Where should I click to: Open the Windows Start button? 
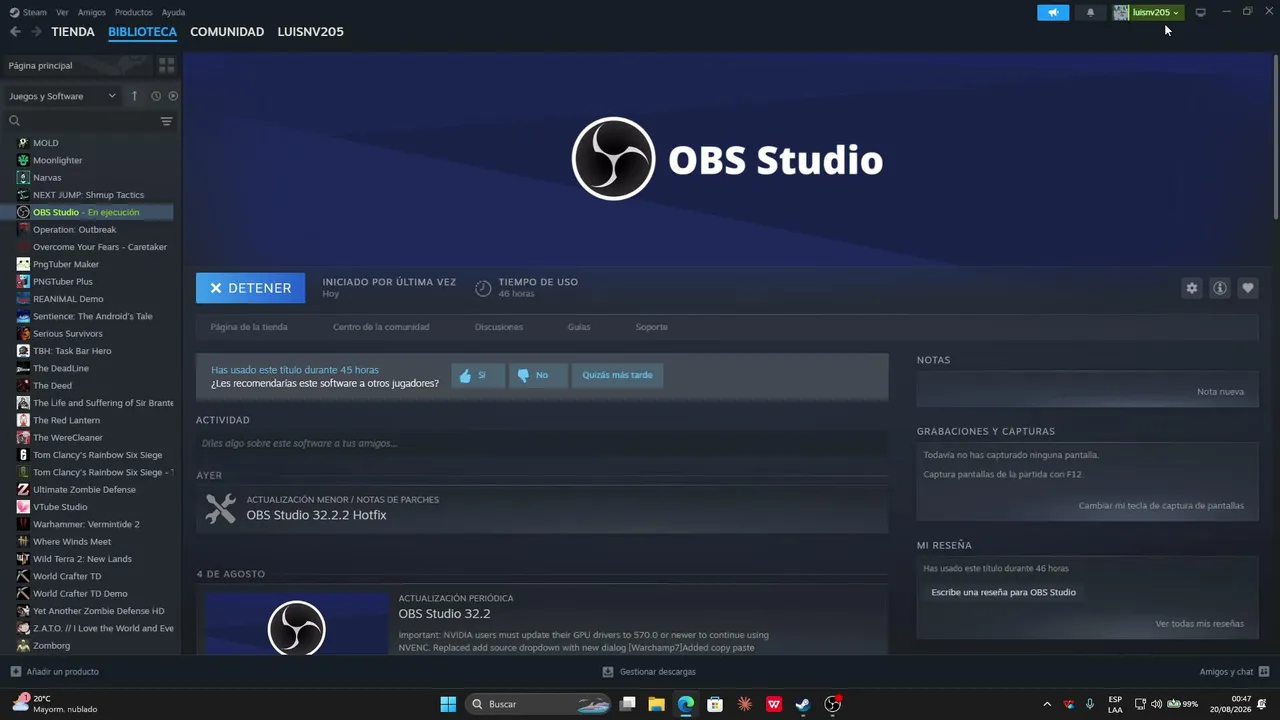tap(448, 704)
